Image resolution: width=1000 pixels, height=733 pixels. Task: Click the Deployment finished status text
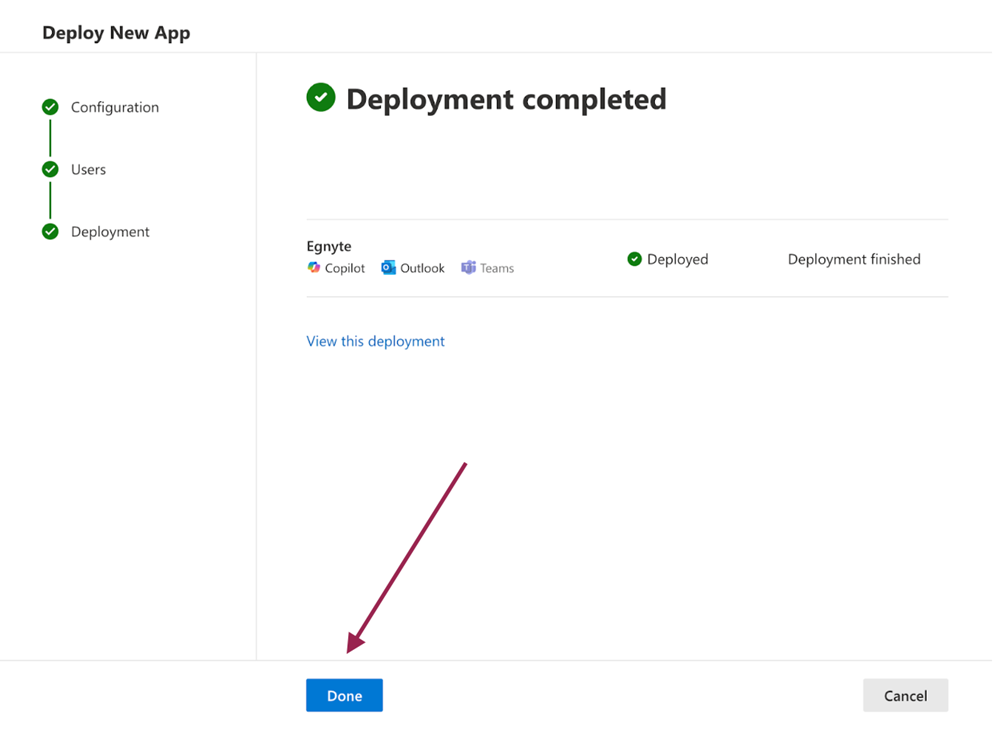point(854,259)
